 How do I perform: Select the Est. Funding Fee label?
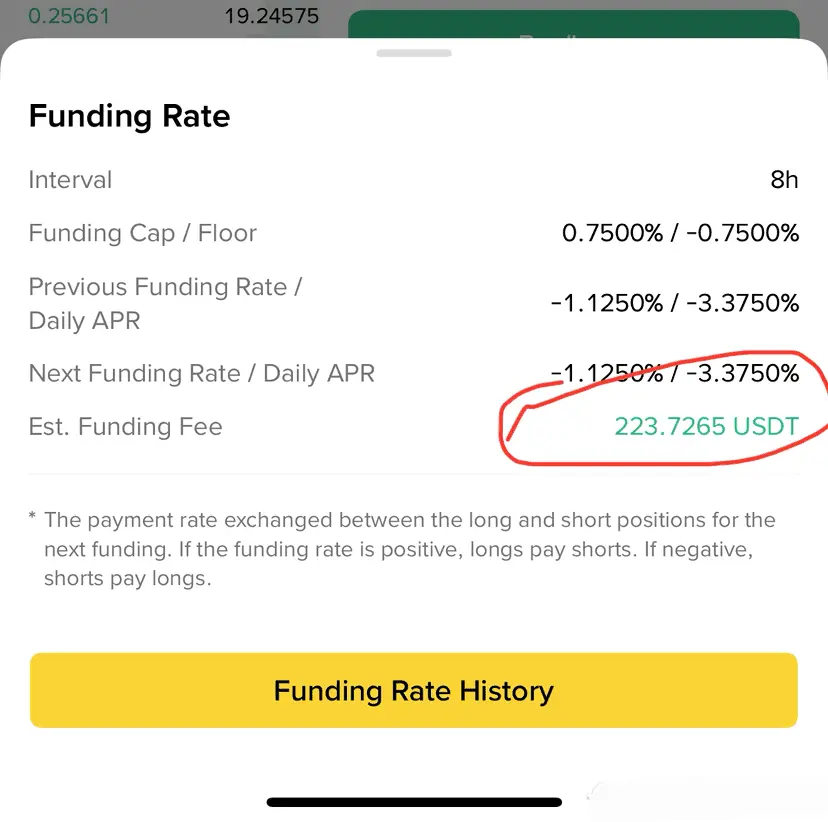click(x=126, y=427)
